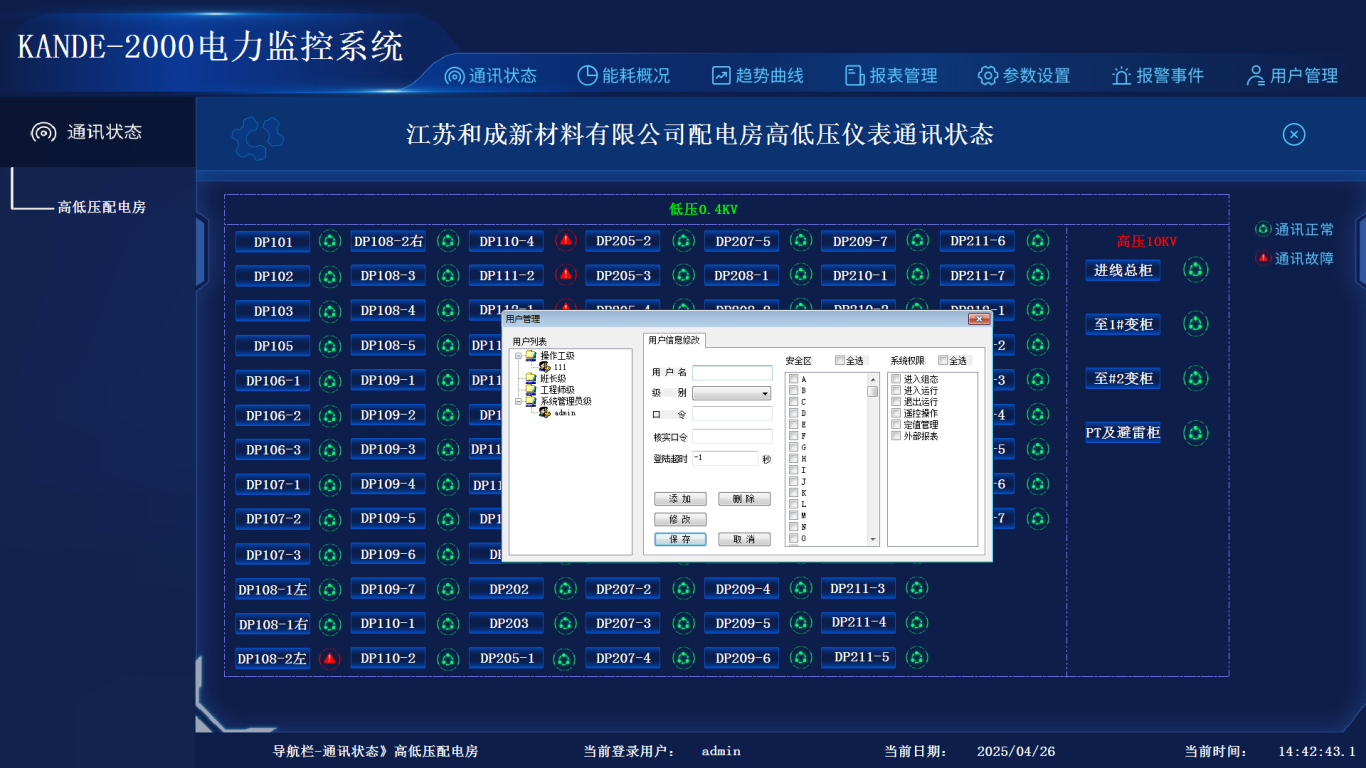Select the 用户信息修改 tab
This screenshot has width=1366, height=768.
(674, 341)
